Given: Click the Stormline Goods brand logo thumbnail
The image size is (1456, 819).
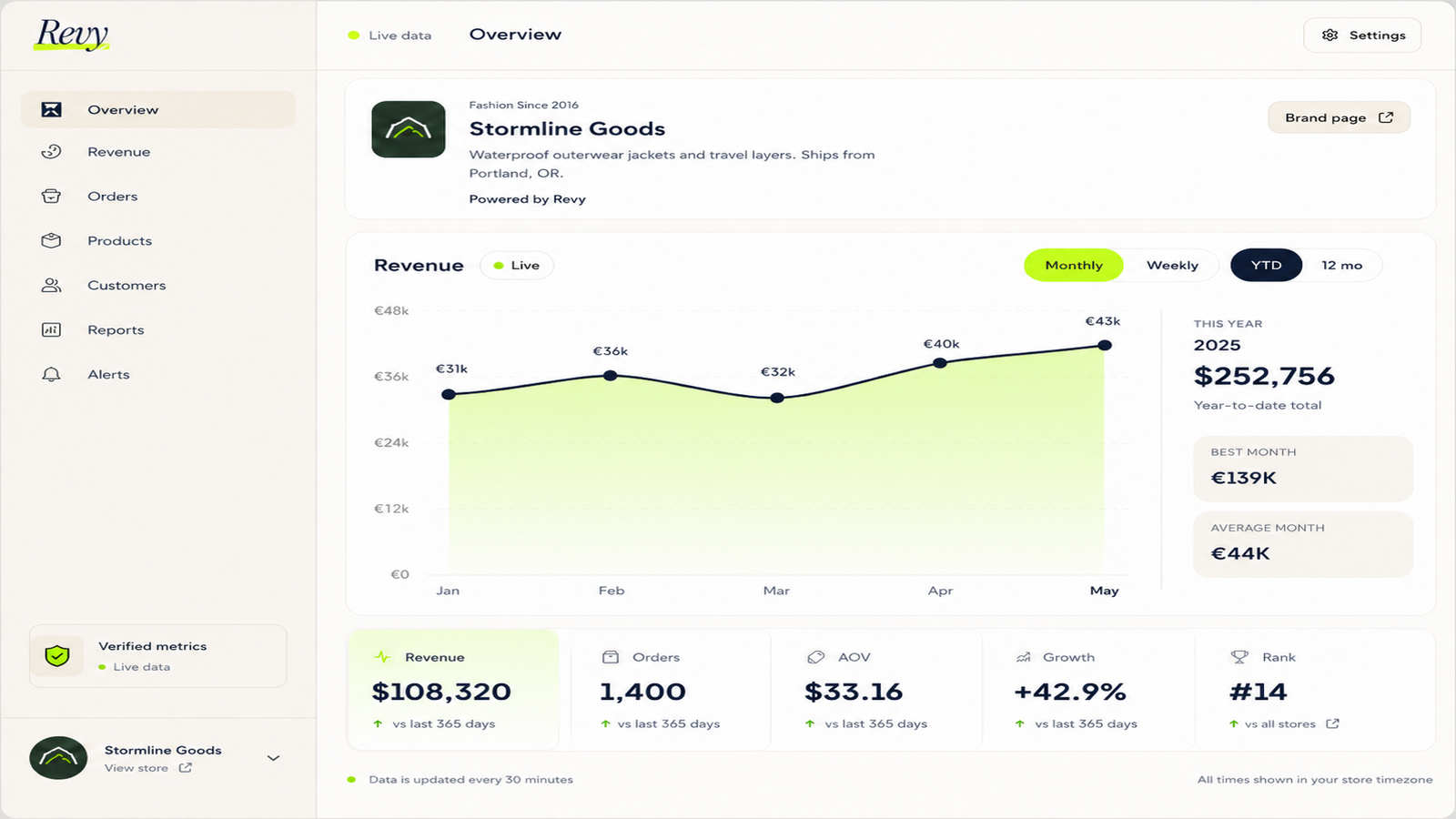Looking at the screenshot, I should pyautogui.click(x=409, y=130).
